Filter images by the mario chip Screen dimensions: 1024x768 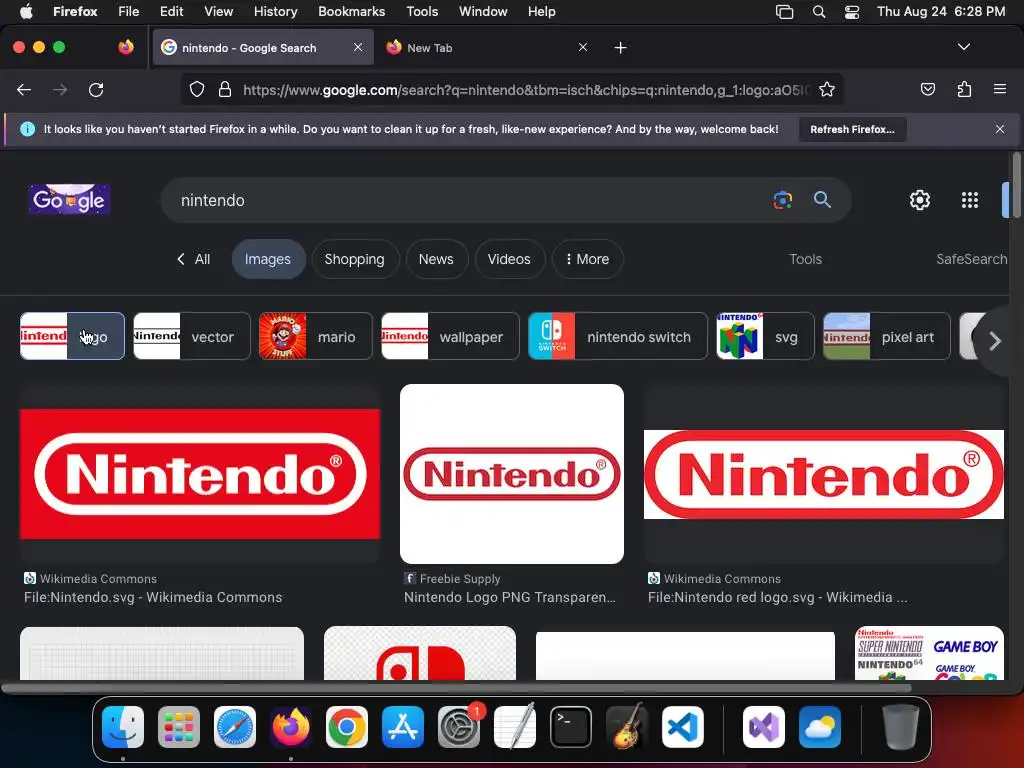pyautogui.click(x=315, y=336)
